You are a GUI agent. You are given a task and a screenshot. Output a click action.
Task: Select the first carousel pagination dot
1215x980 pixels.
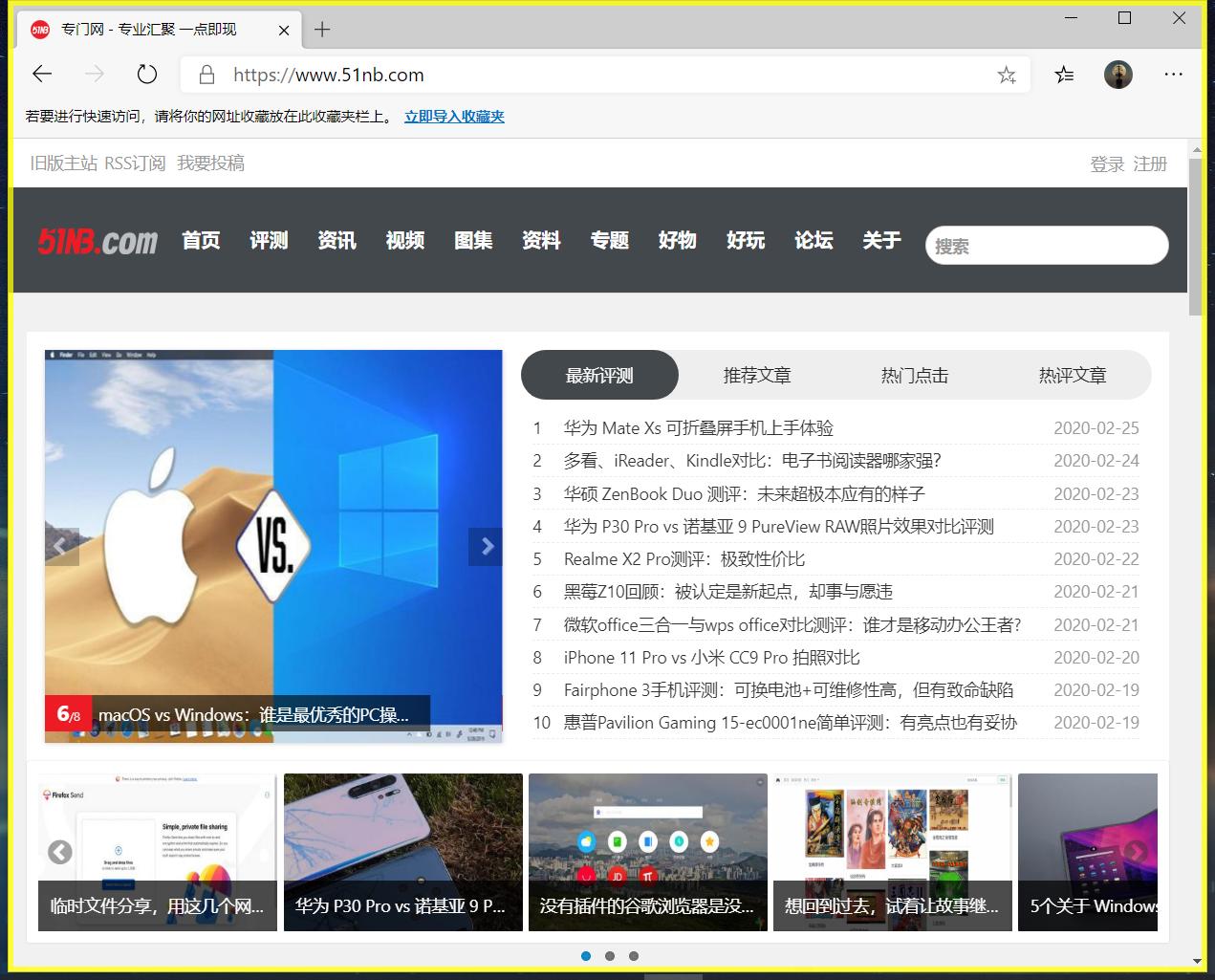[x=585, y=955]
